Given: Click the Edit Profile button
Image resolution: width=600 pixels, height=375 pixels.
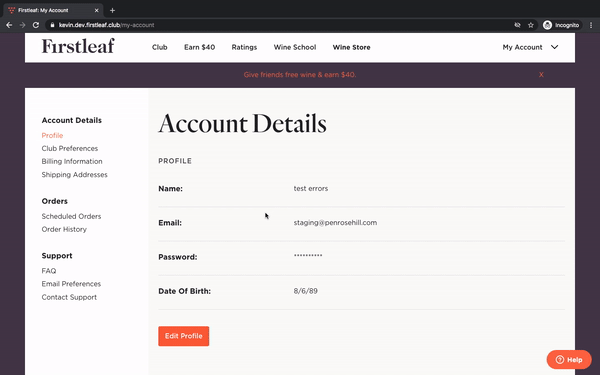Looking at the screenshot, I should 184,336.
